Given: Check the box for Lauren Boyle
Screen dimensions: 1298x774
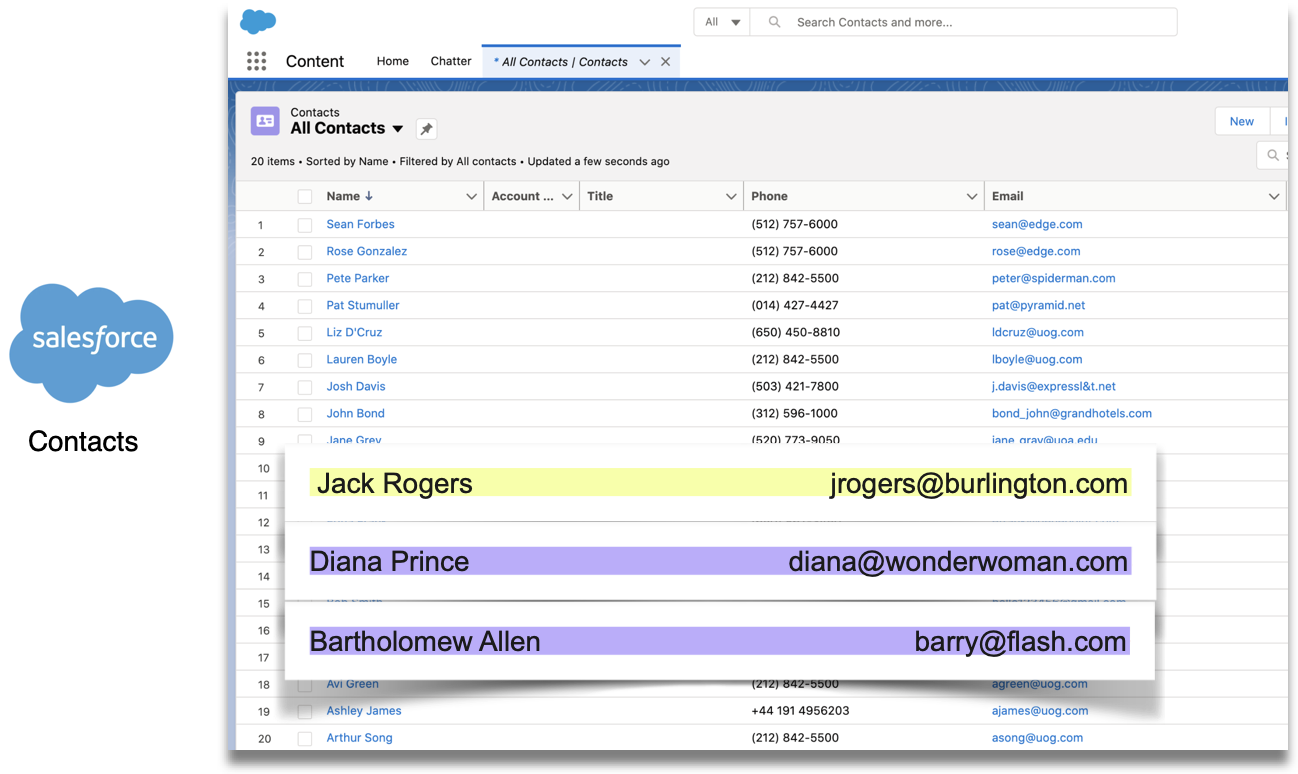Looking at the screenshot, I should [305, 360].
